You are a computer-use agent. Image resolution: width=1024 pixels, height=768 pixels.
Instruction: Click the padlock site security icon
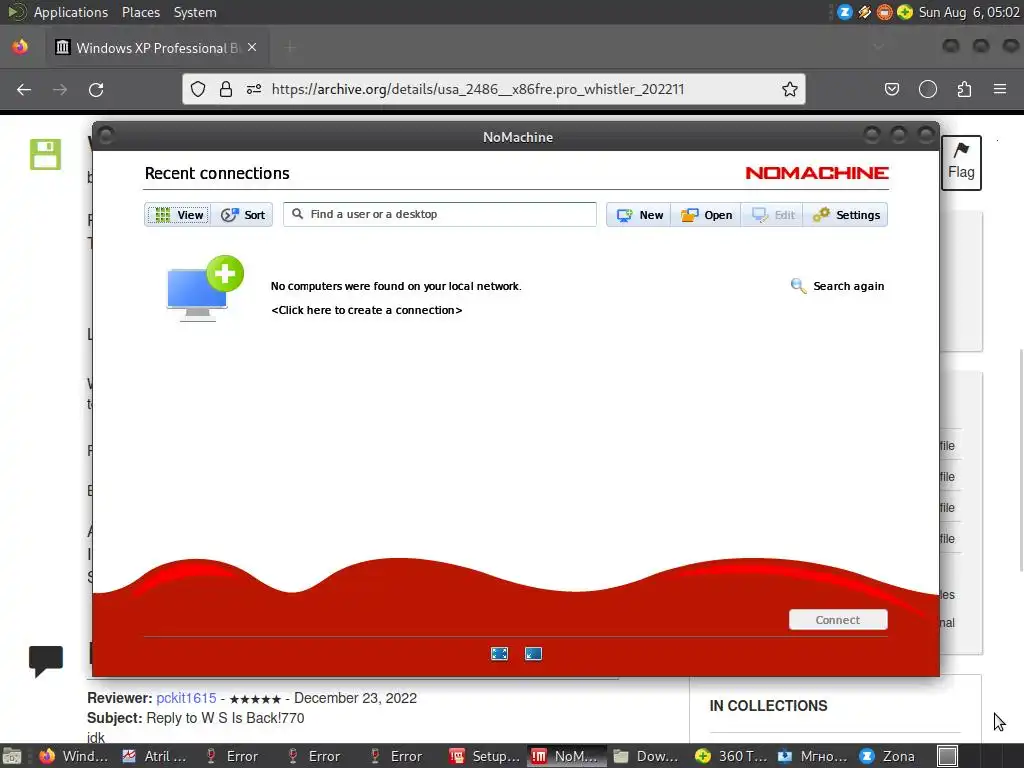point(226,89)
